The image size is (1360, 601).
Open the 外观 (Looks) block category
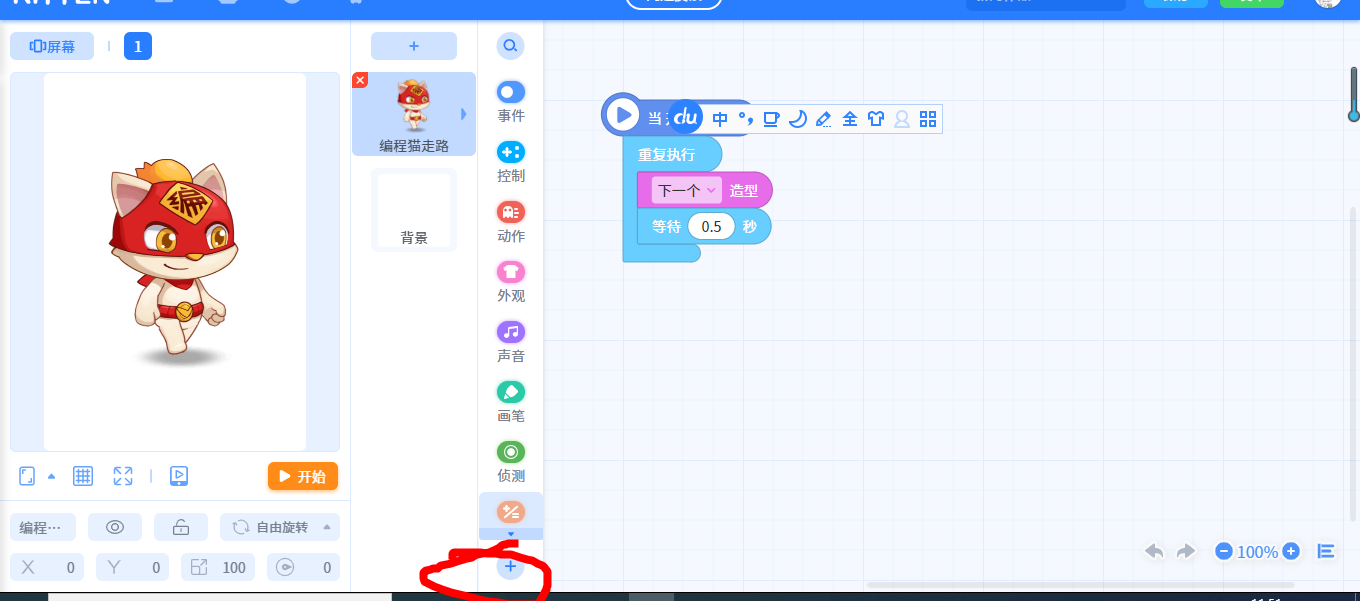[x=511, y=281]
